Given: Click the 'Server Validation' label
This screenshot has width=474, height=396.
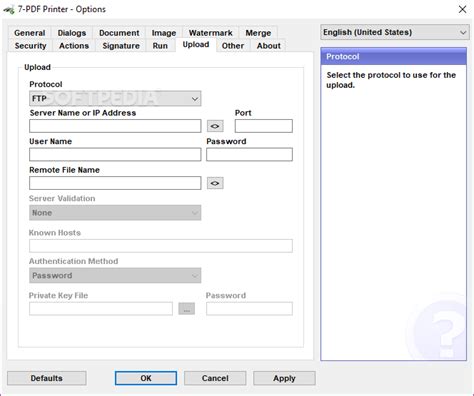Looking at the screenshot, I should (x=62, y=198).
